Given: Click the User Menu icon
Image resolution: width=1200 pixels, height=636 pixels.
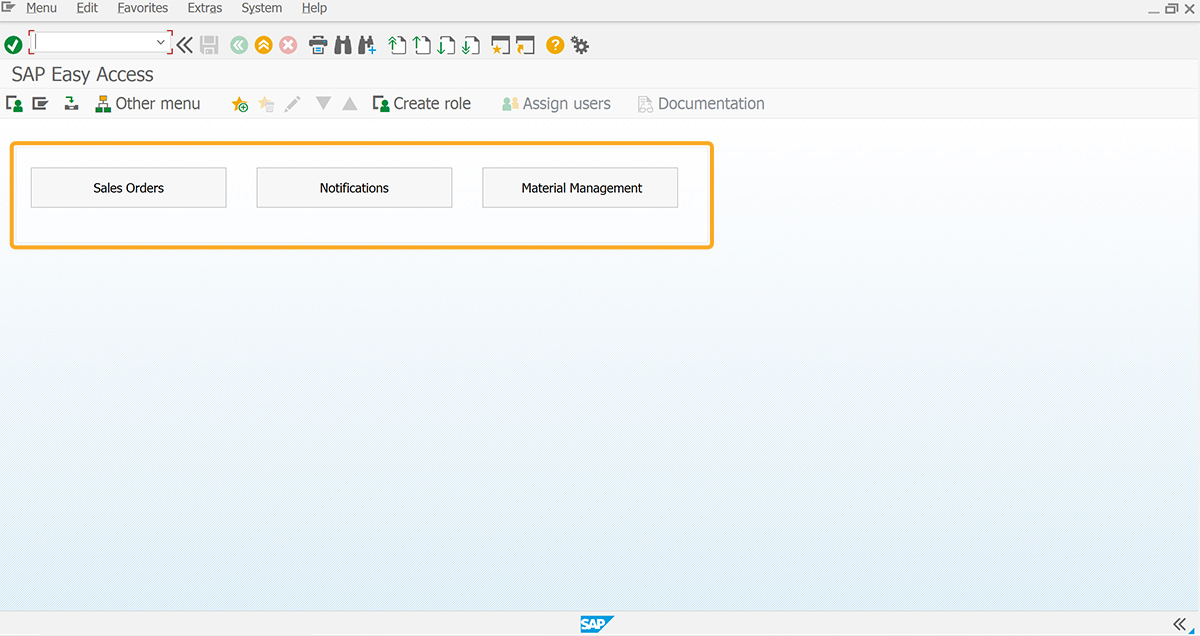Looking at the screenshot, I should pyautogui.click(x=14, y=103).
